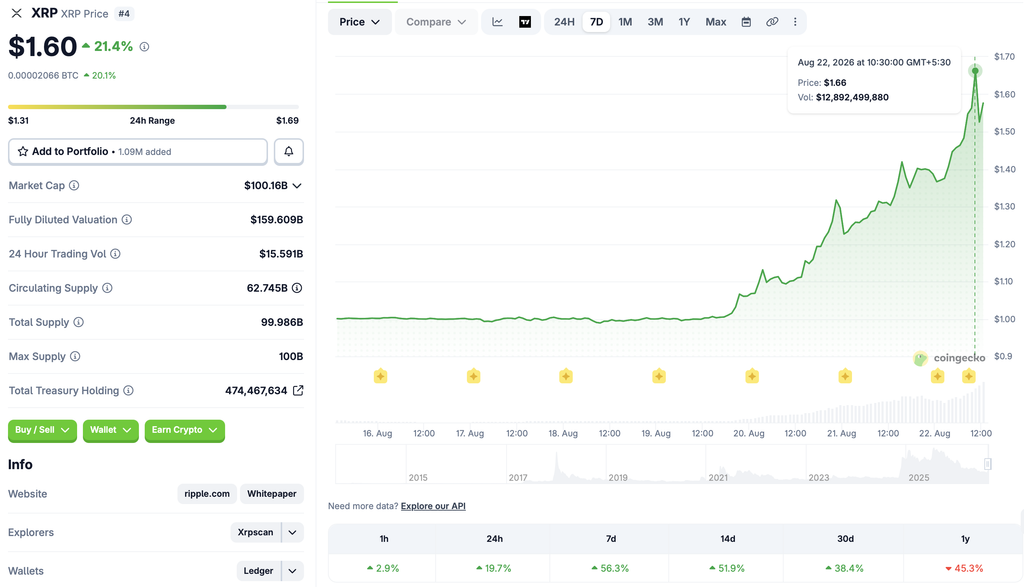Open info icon beside 62.745B supply value

tap(297, 288)
